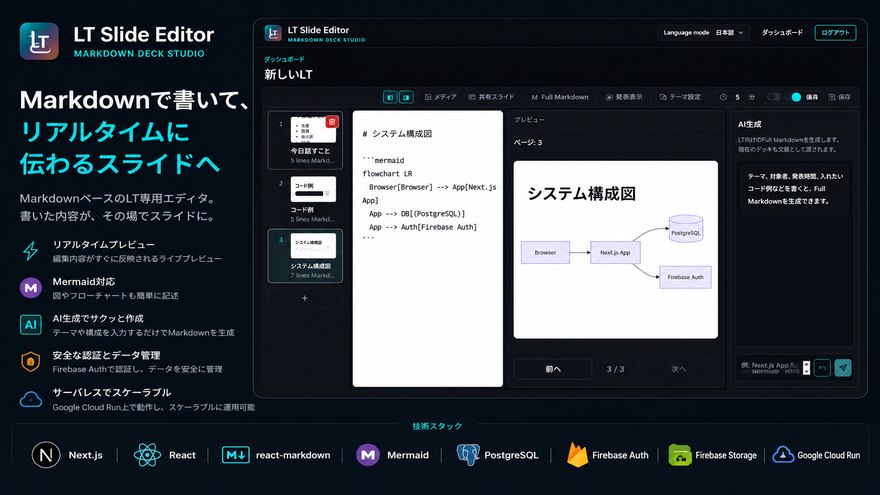Click the 技術スタック heading
880x495 pixels.
pos(437,426)
